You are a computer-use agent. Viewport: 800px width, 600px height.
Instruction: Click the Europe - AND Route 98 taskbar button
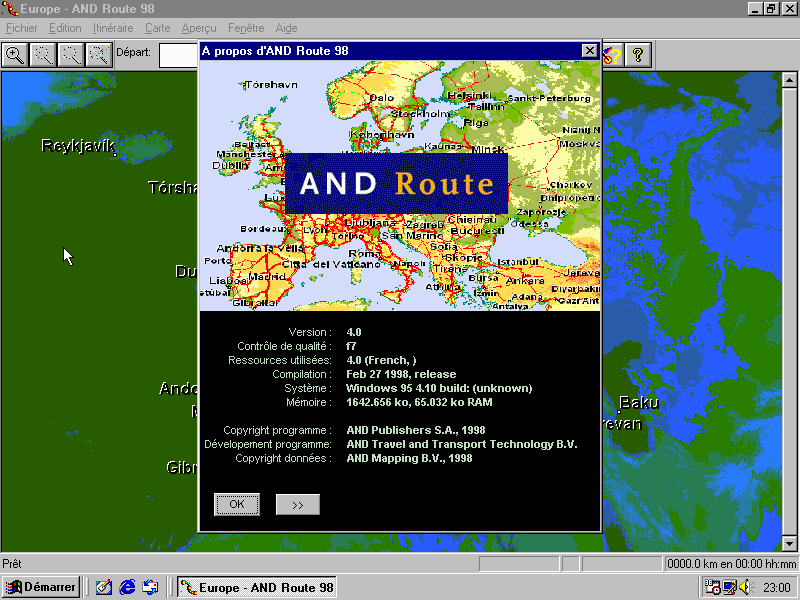pos(257,587)
